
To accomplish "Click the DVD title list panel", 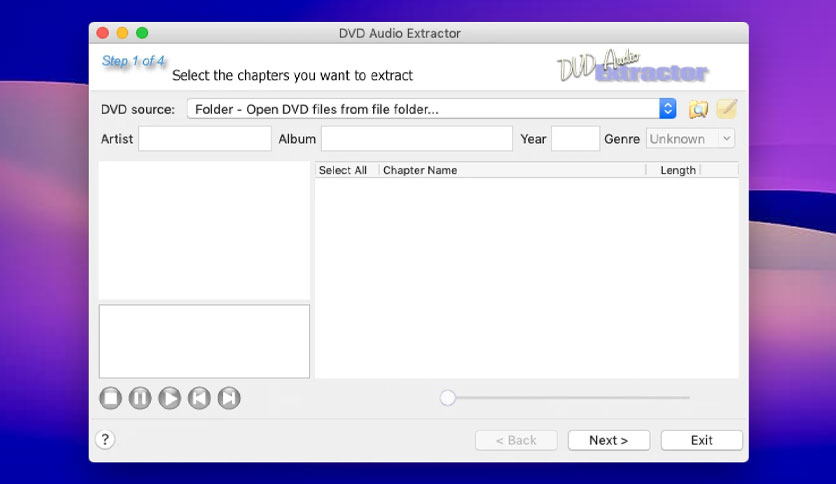I will click(x=204, y=230).
